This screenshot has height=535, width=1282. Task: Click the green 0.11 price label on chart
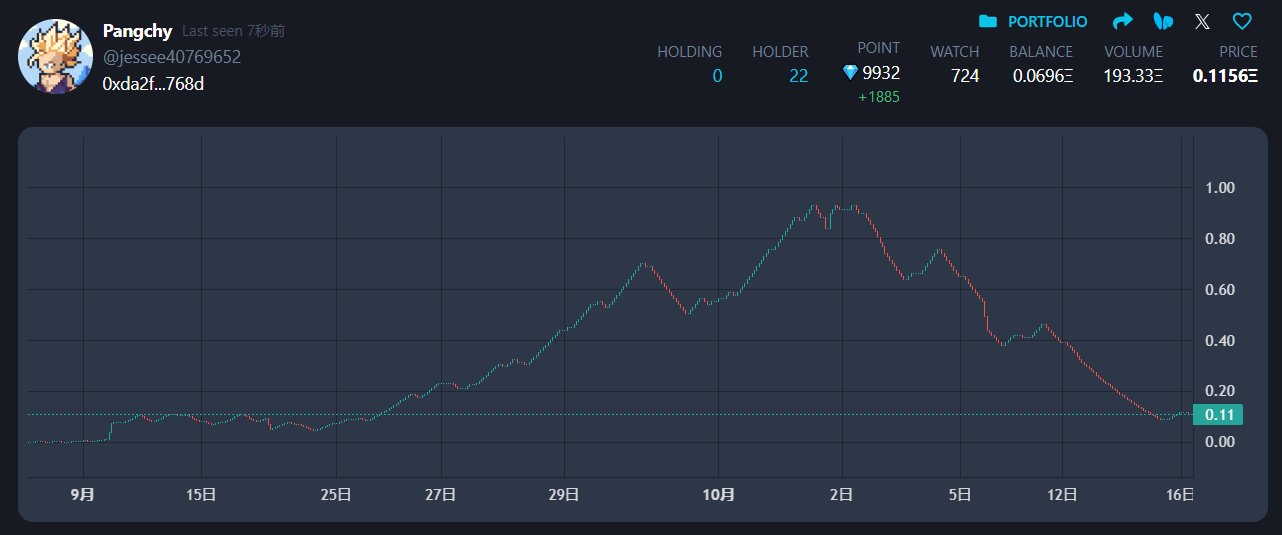click(1218, 415)
